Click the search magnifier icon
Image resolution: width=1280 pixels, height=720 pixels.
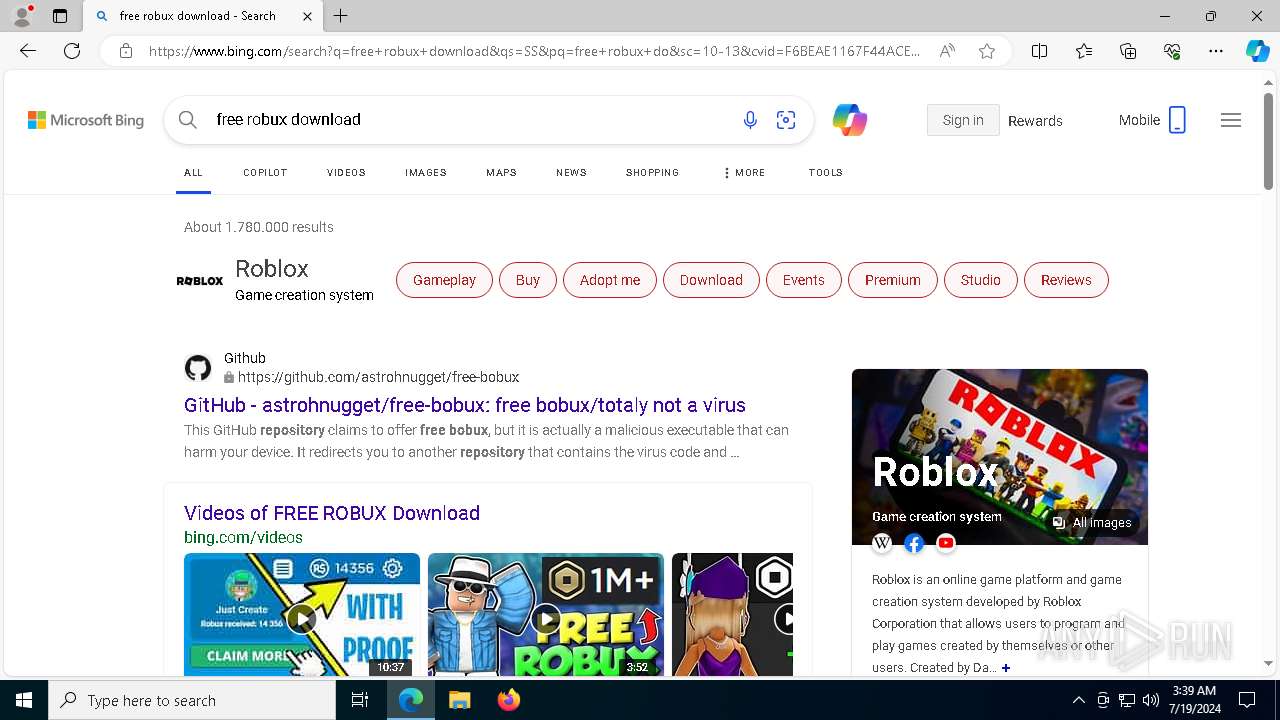[x=187, y=120]
